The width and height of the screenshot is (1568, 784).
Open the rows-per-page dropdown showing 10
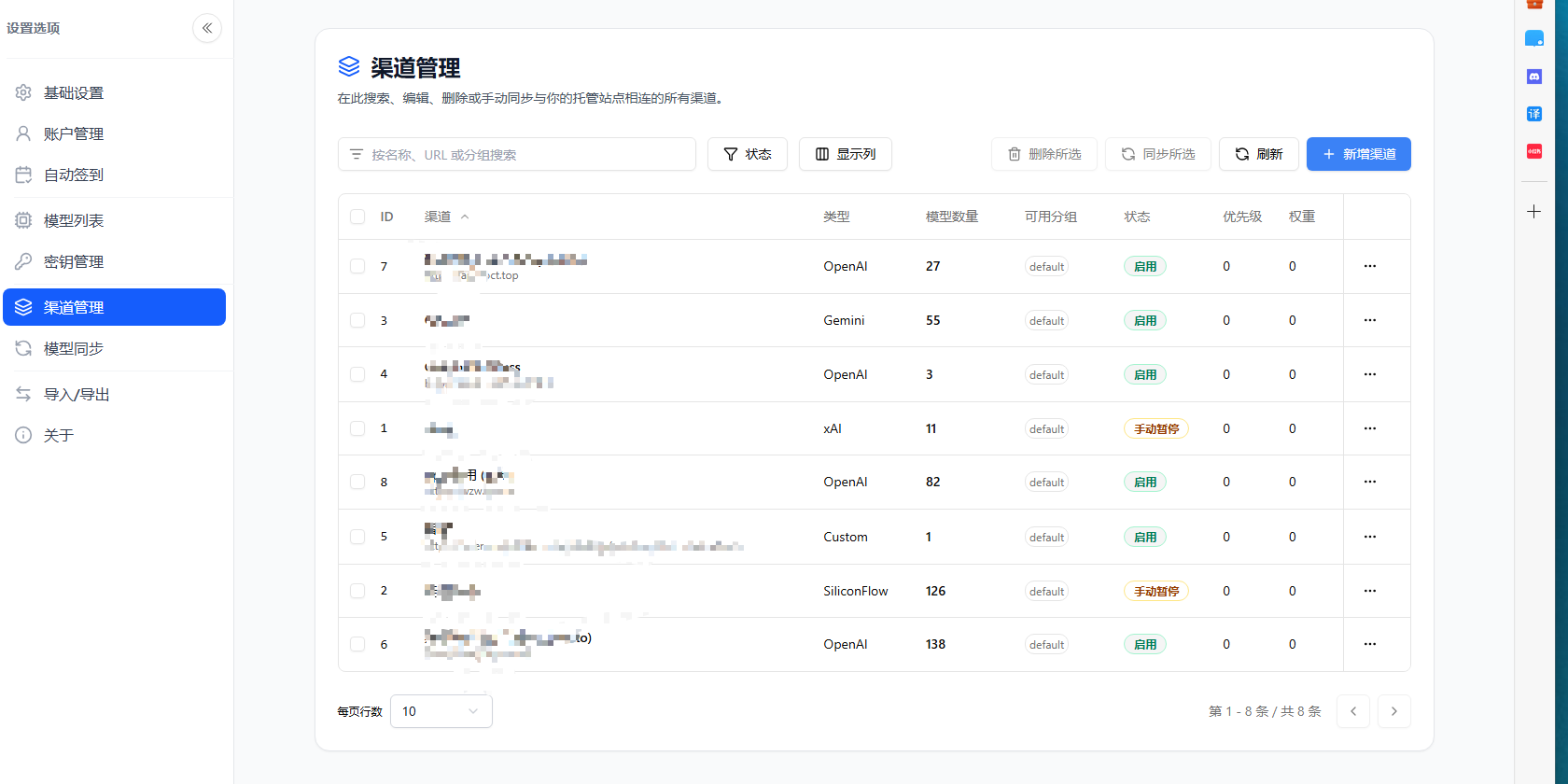[x=441, y=711]
